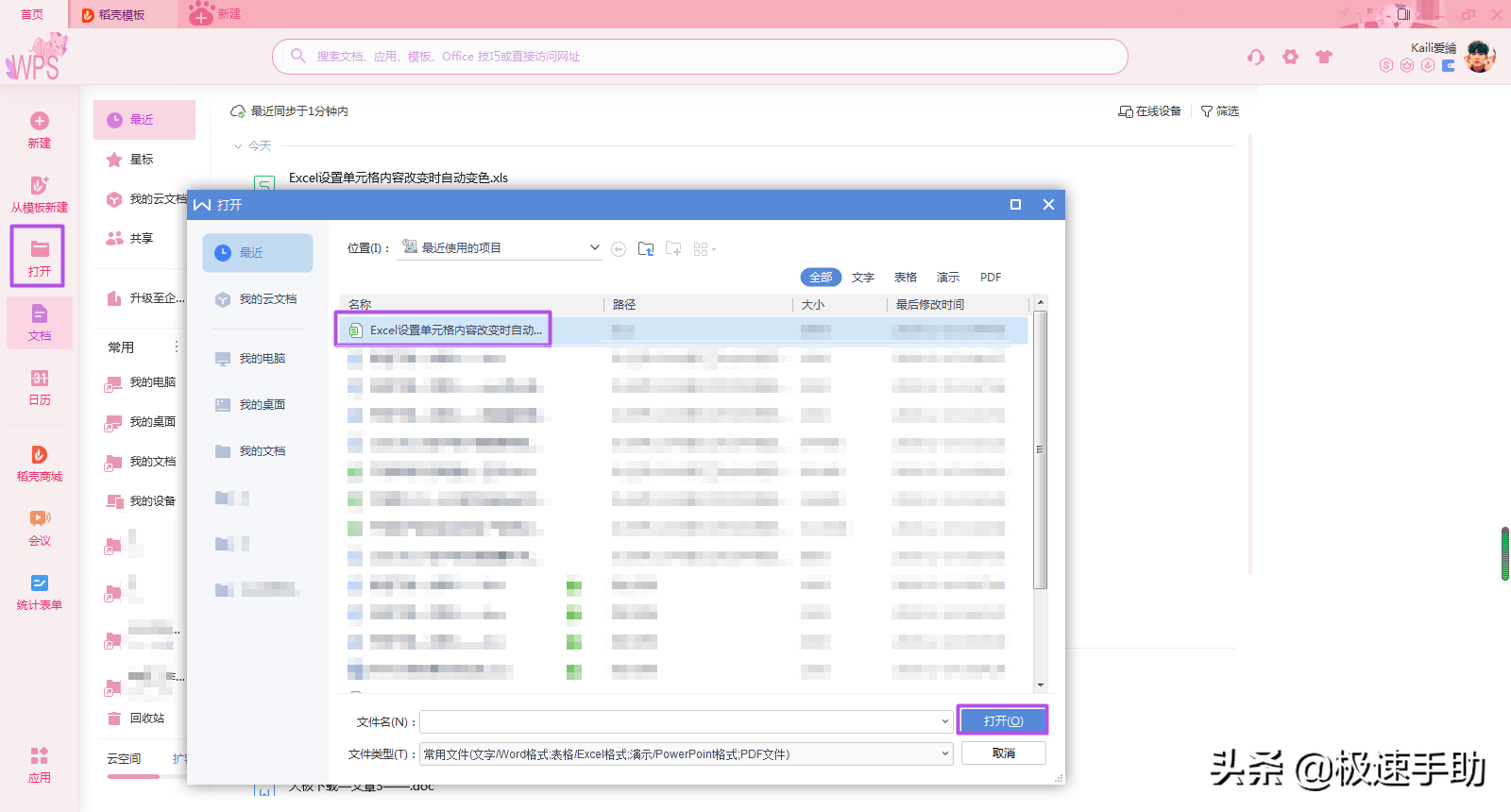This screenshot has height=812, width=1511.
Task: Open 升级至企业 in WPS navigation
Action: [x=144, y=298]
